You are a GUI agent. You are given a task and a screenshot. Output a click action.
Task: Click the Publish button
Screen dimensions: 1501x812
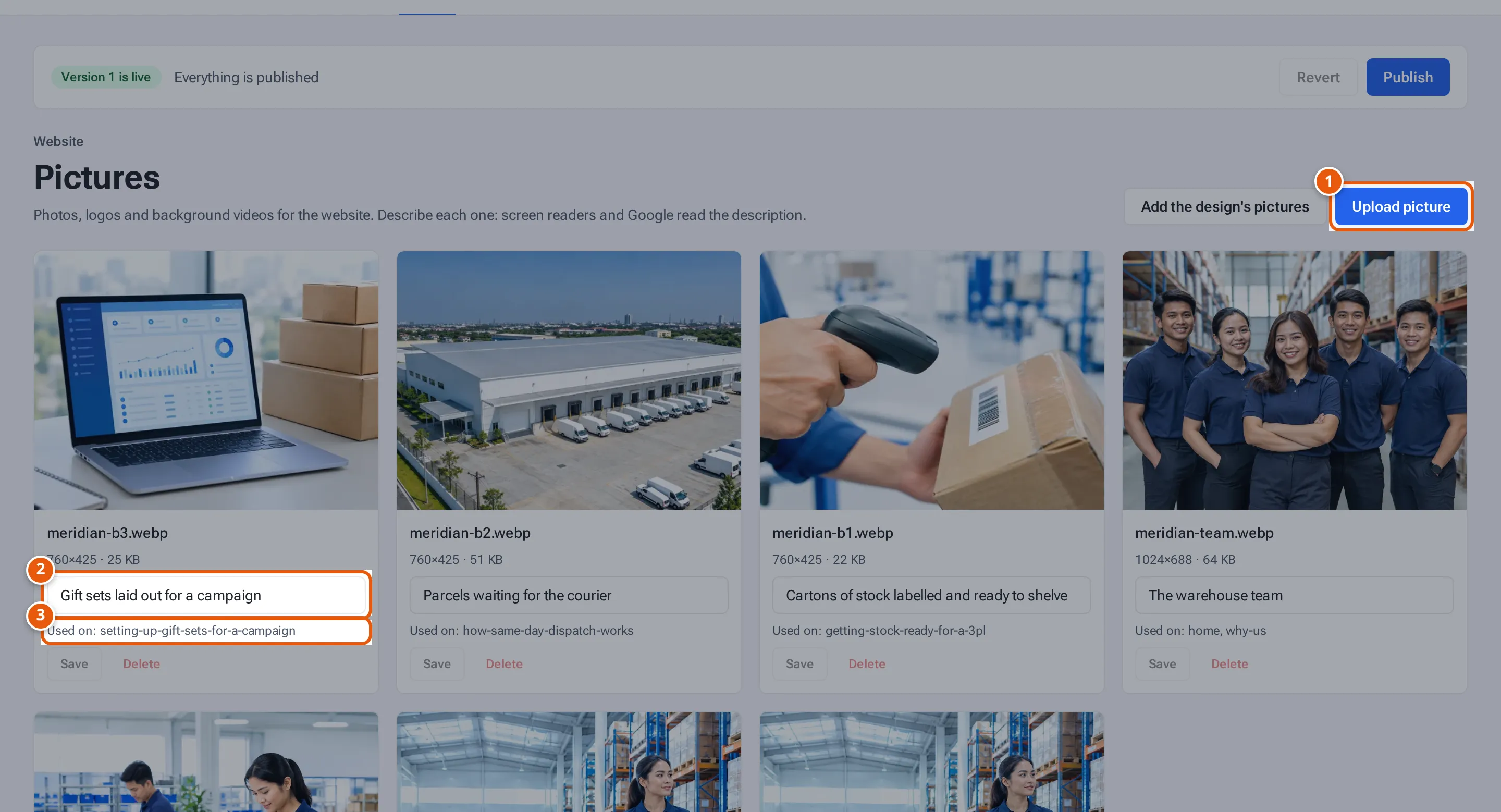[x=1407, y=77]
